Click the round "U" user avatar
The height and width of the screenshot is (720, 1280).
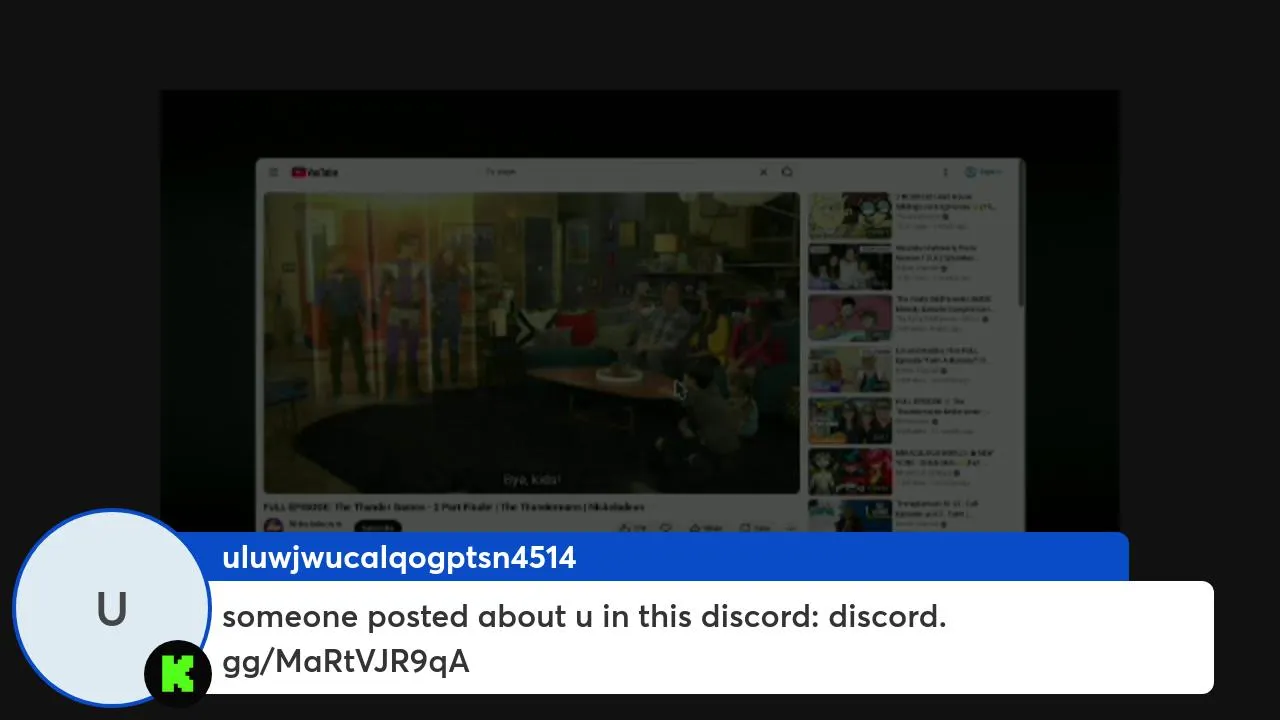[x=111, y=608]
